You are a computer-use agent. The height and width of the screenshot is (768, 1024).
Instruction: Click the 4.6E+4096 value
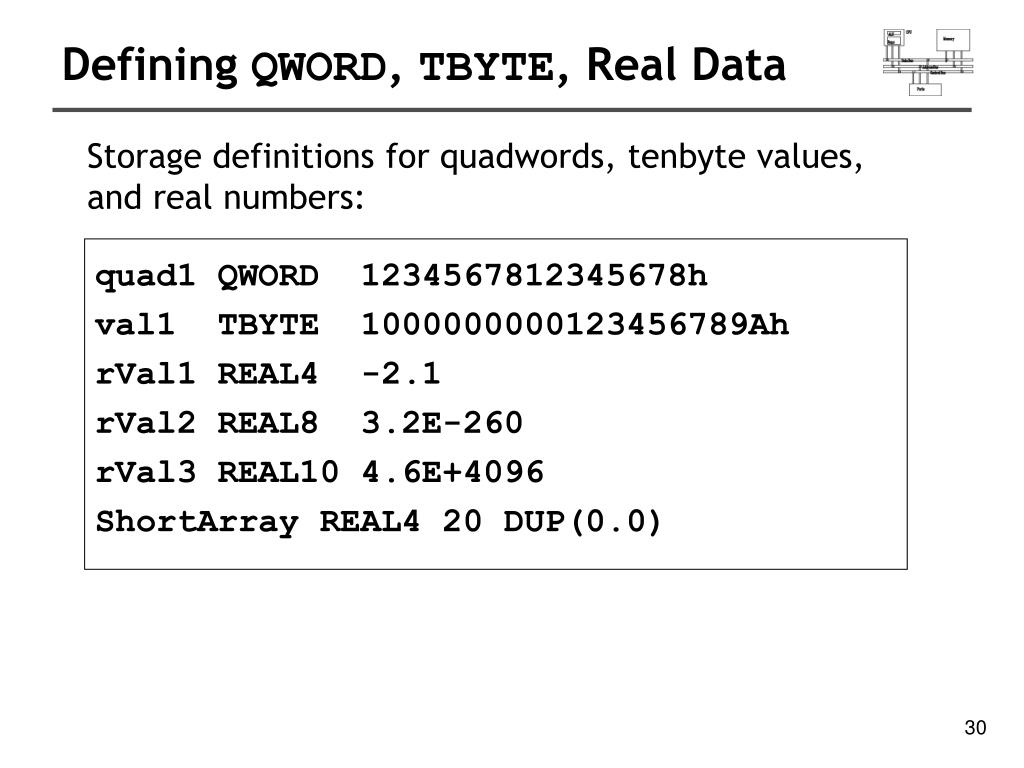[453, 472]
